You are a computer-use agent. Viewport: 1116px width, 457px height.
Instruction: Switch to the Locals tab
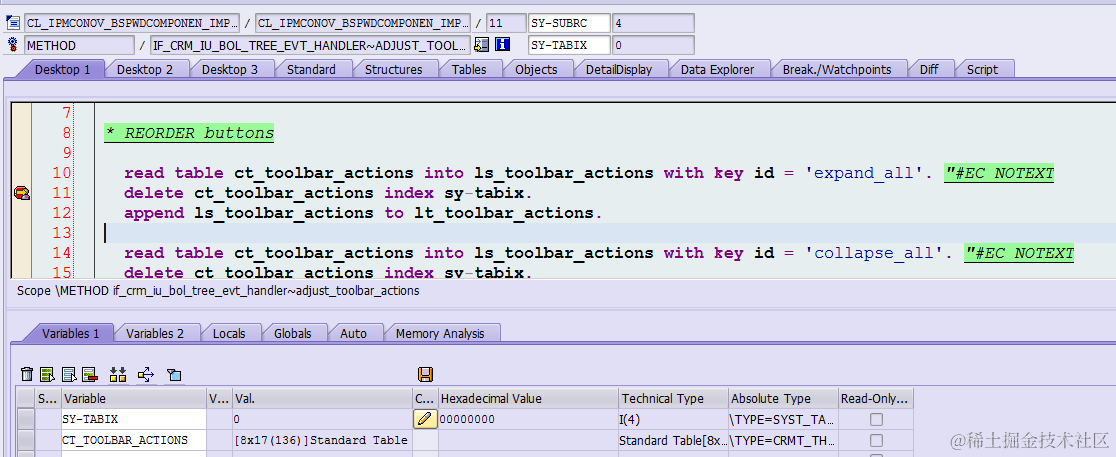229,333
